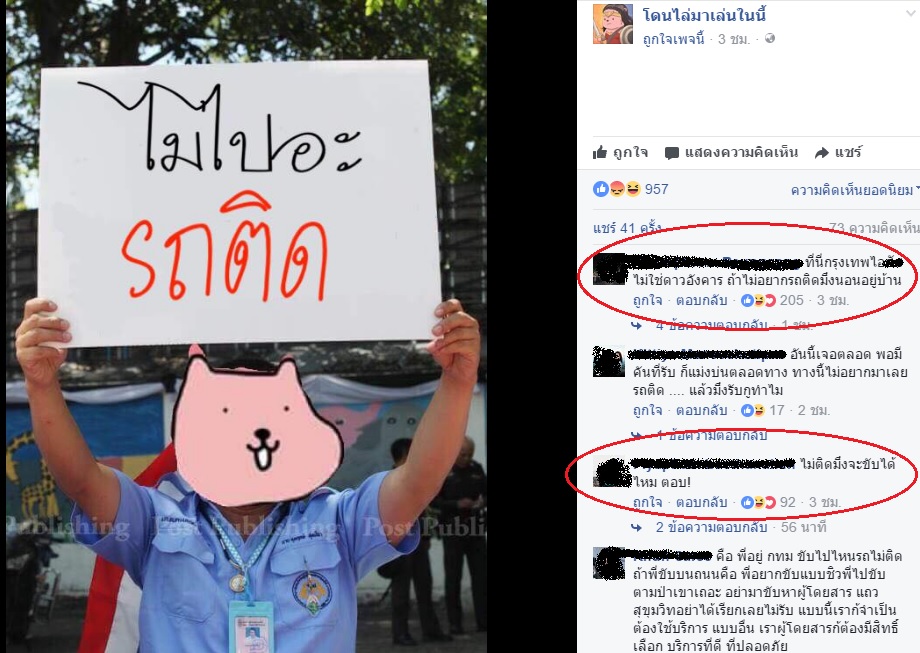Open the reaction emojis next to 957
Screen dimensions: 920x653
click(617, 189)
